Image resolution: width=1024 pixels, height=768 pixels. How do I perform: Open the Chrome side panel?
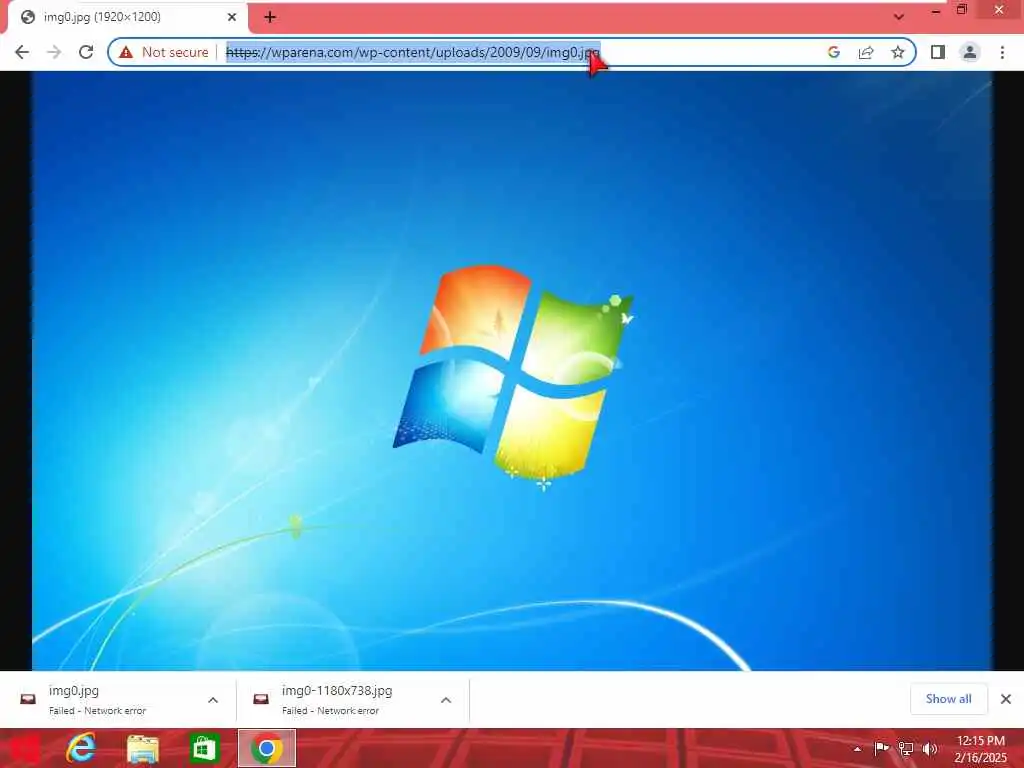point(938,52)
